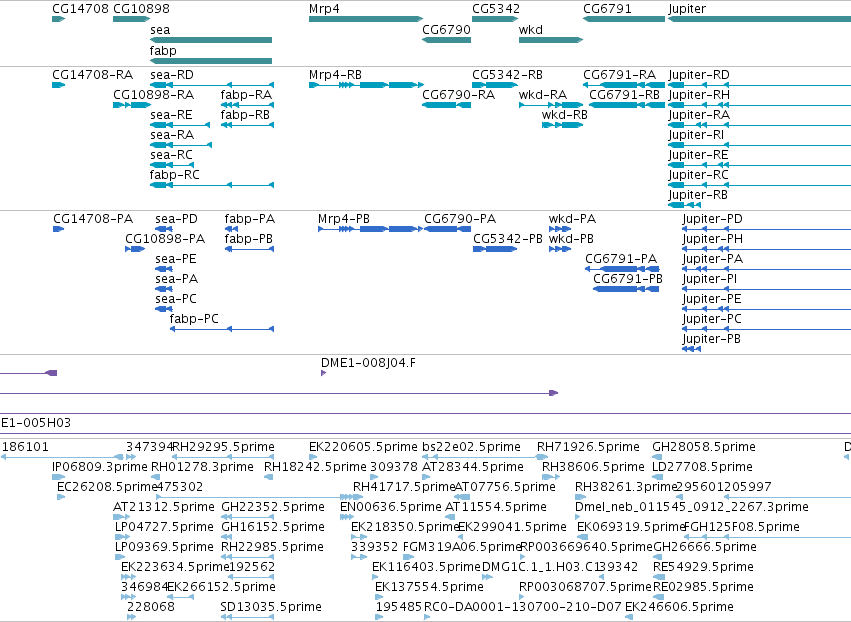Select EST label SD13035.5prime
Viewport: 851px width, 622px height.
pos(270,607)
